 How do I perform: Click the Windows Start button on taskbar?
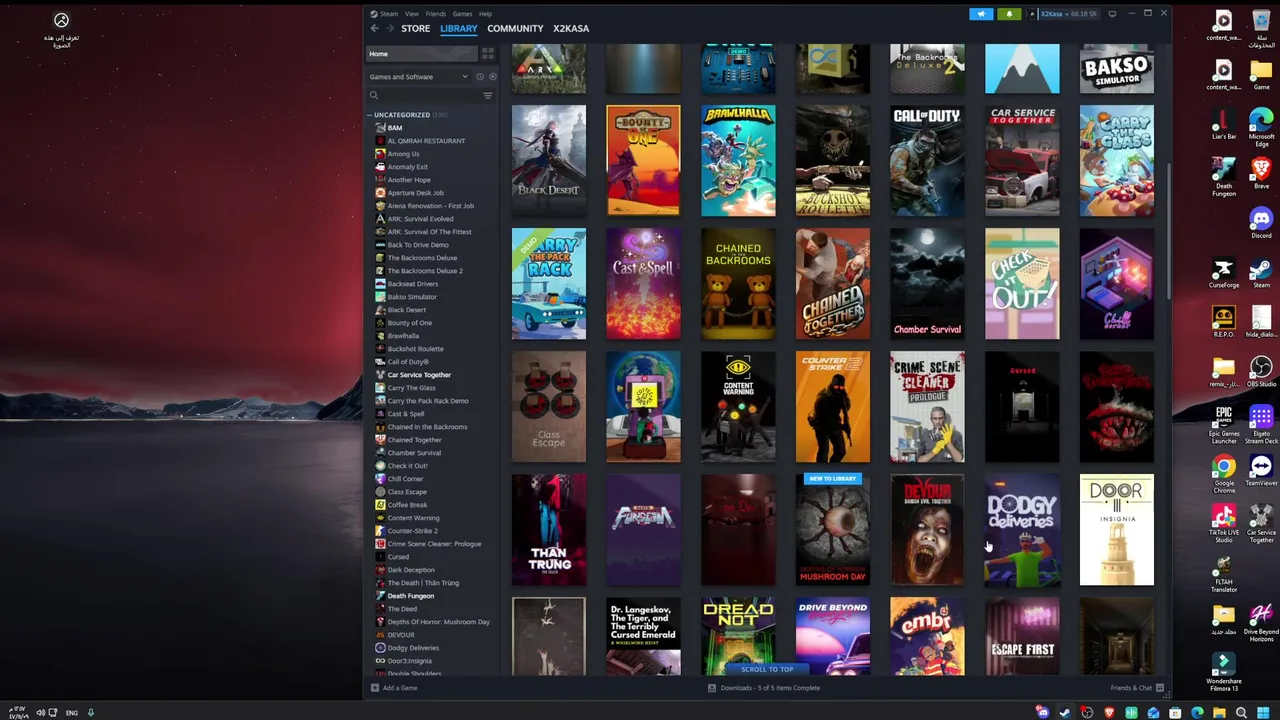point(1263,713)
